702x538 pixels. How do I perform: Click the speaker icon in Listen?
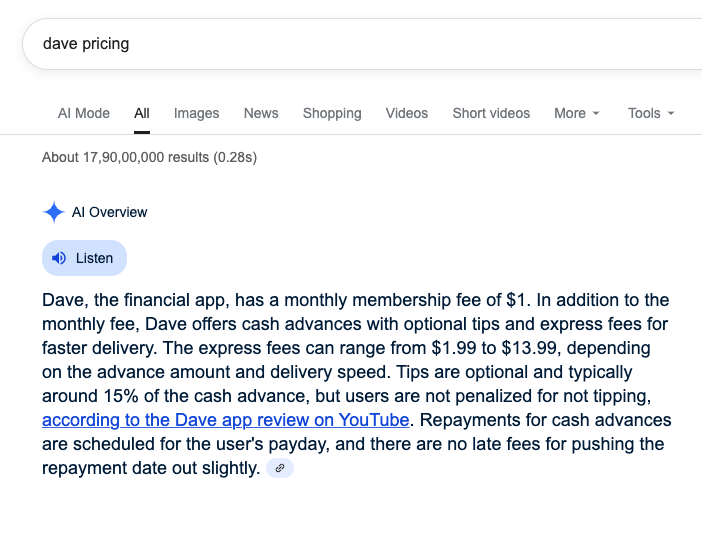pos(59,258)
